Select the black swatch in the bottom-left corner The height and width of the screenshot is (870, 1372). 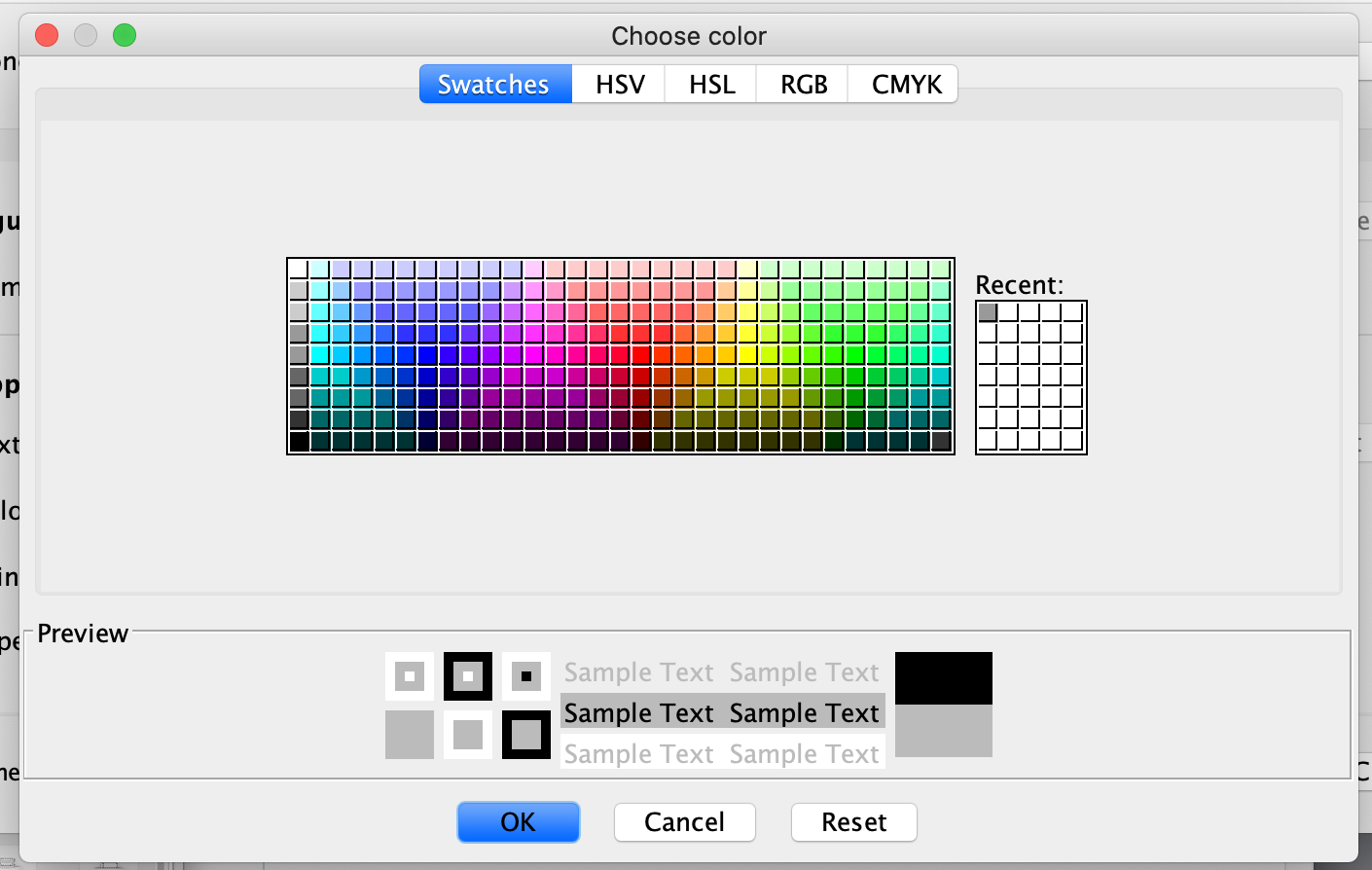coord(297,443)
